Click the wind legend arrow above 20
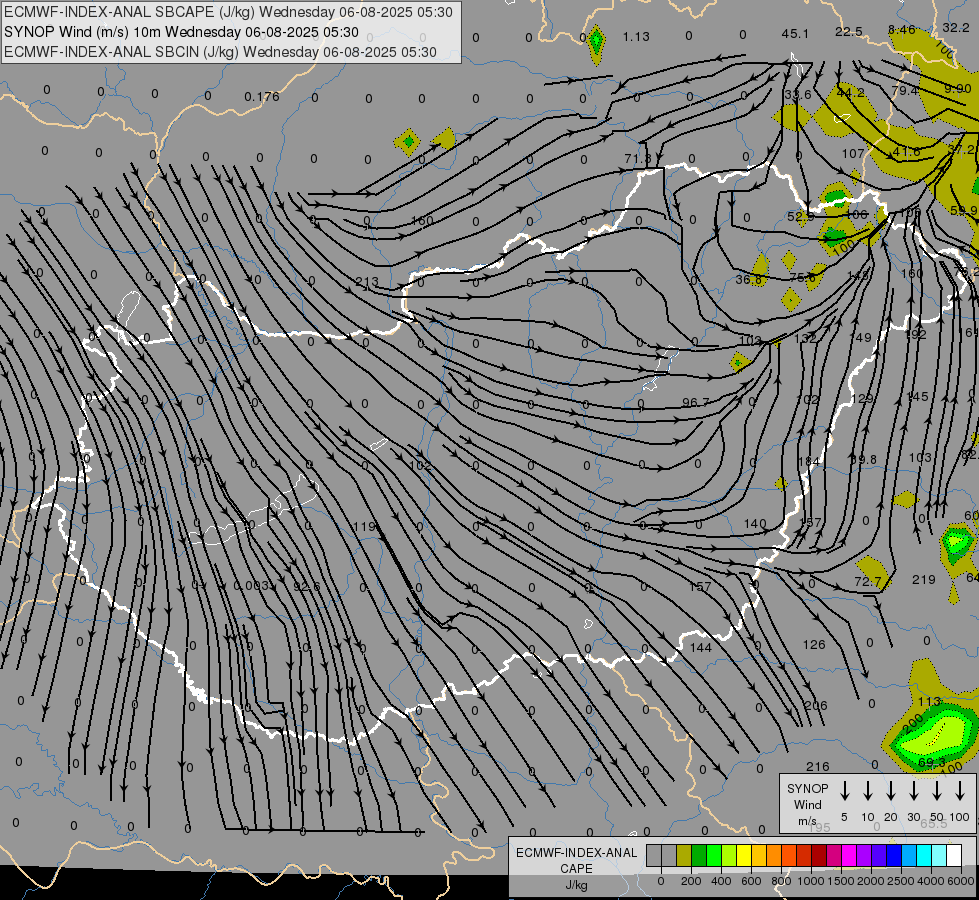Screen dimensions: 979x900 [891, 790]
